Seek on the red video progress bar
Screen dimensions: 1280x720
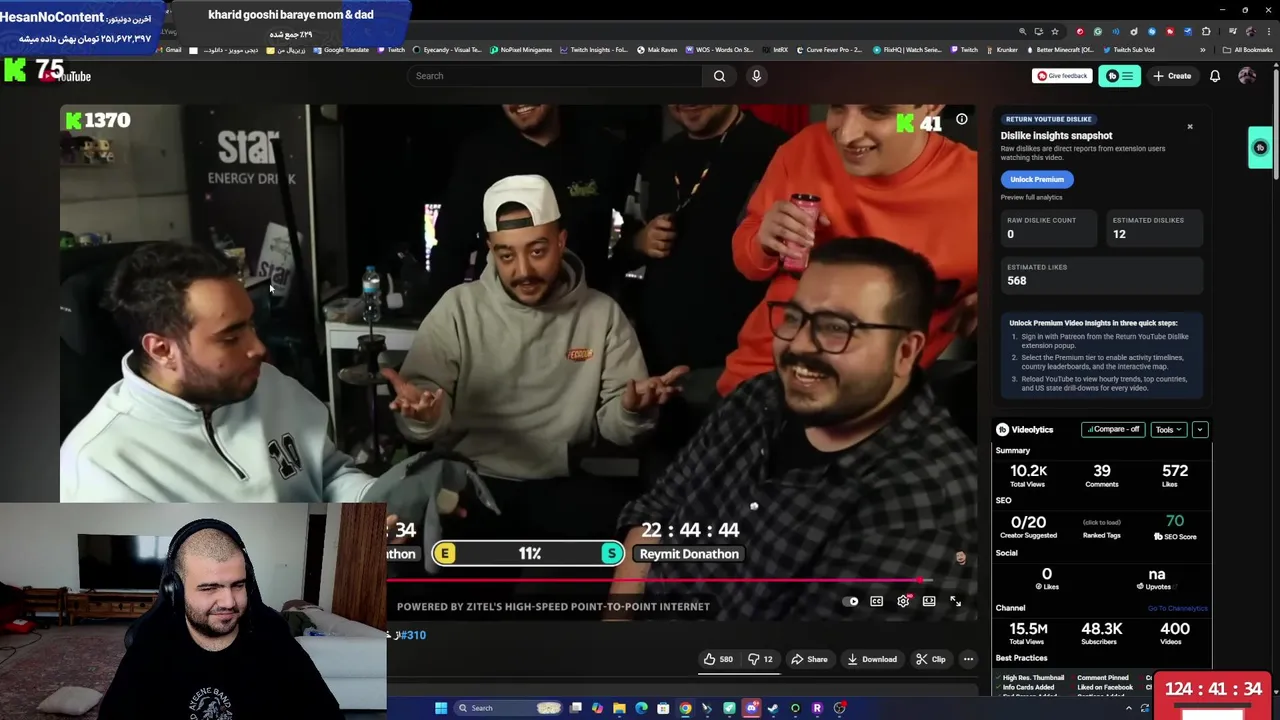(660, 580)
